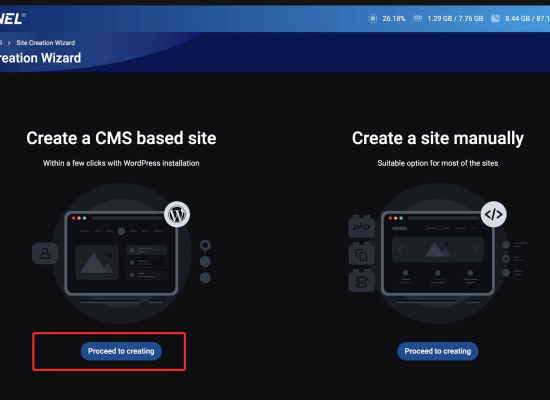Click the RAM memory icon in header
This screenshot has width=550, height=400.
click(417, 18)
